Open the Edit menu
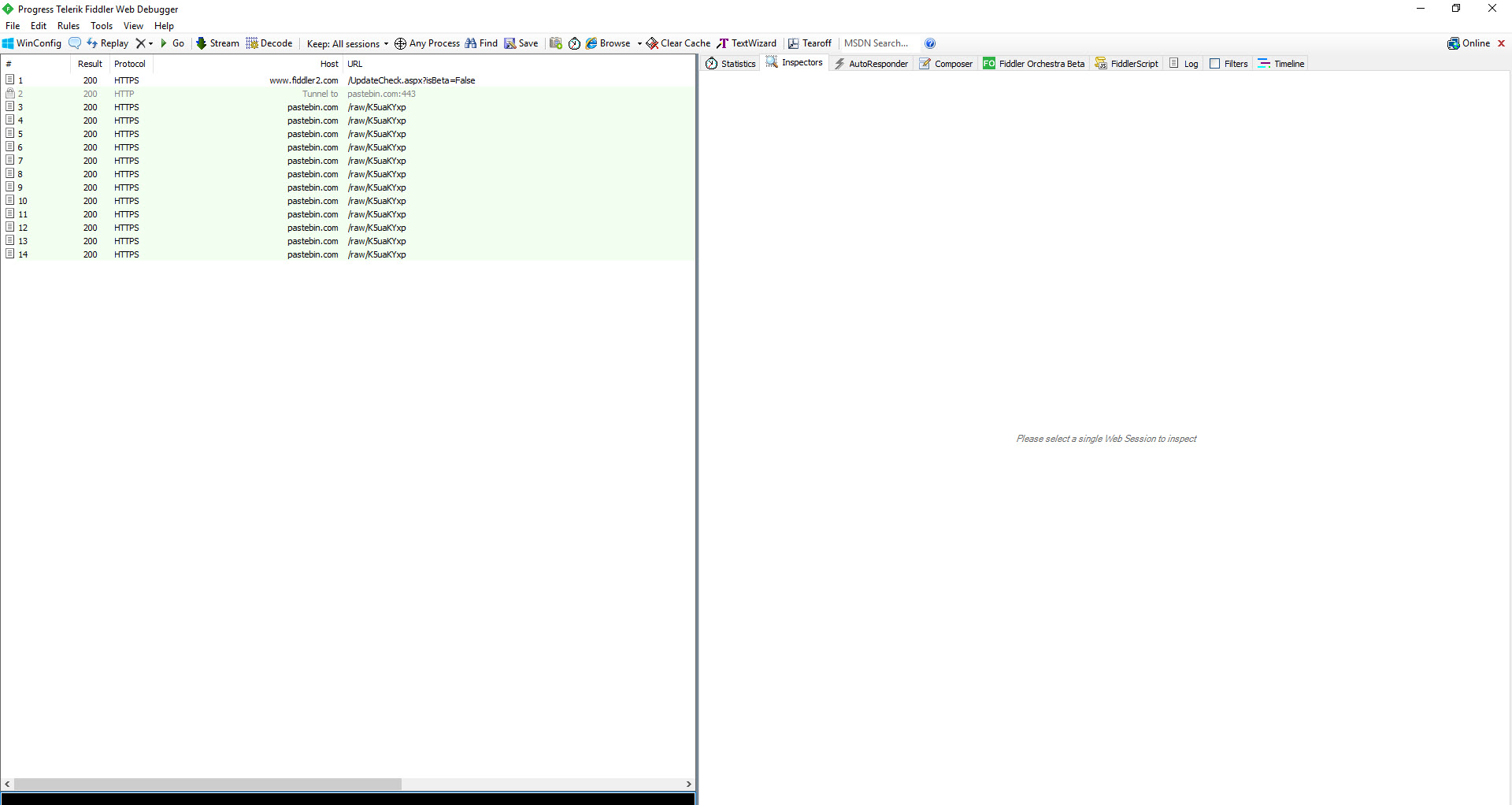This screenshot has width=1512, height=805. pos(39,26)
